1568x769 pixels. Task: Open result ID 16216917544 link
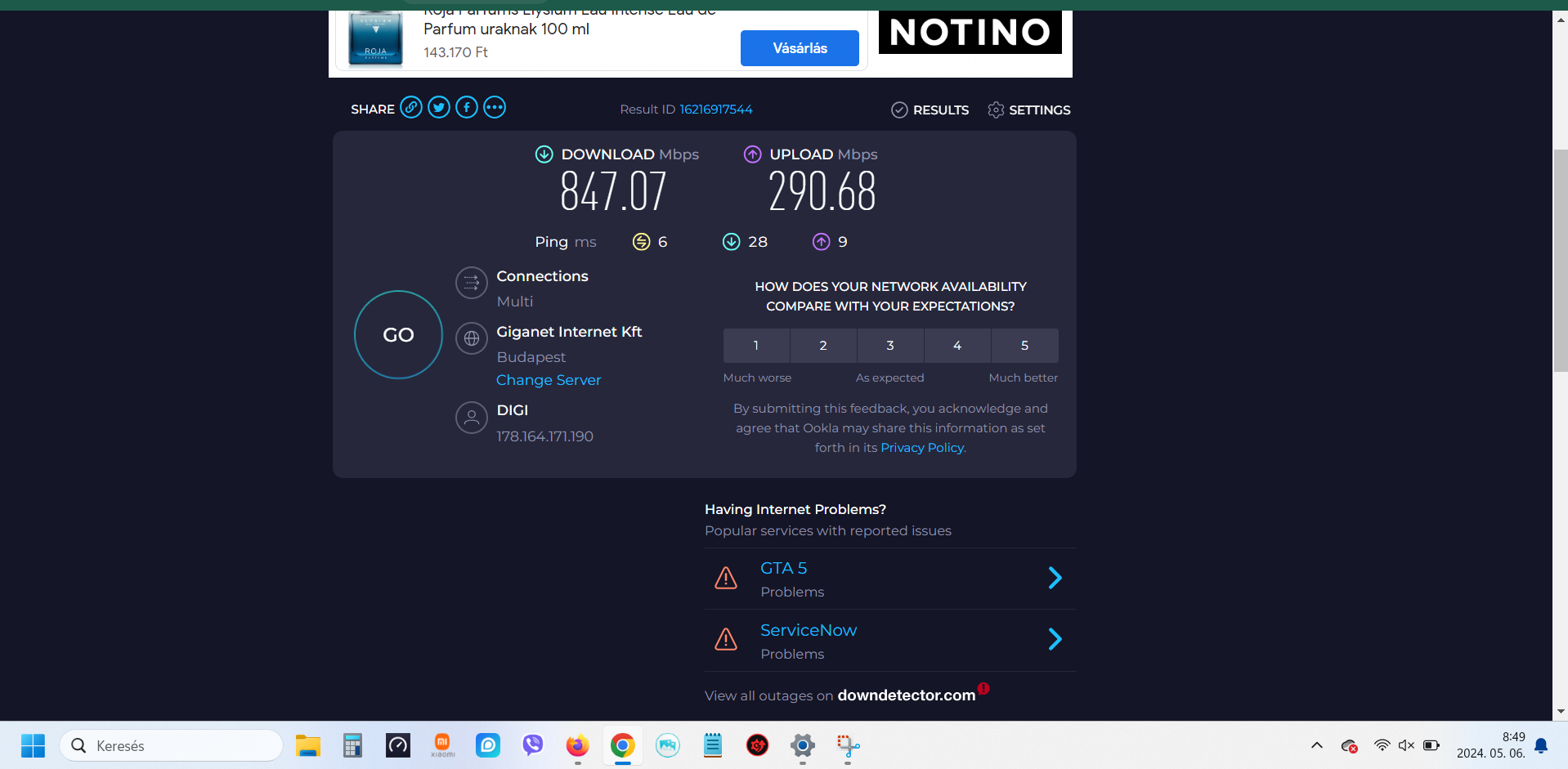tap(716, 110)
